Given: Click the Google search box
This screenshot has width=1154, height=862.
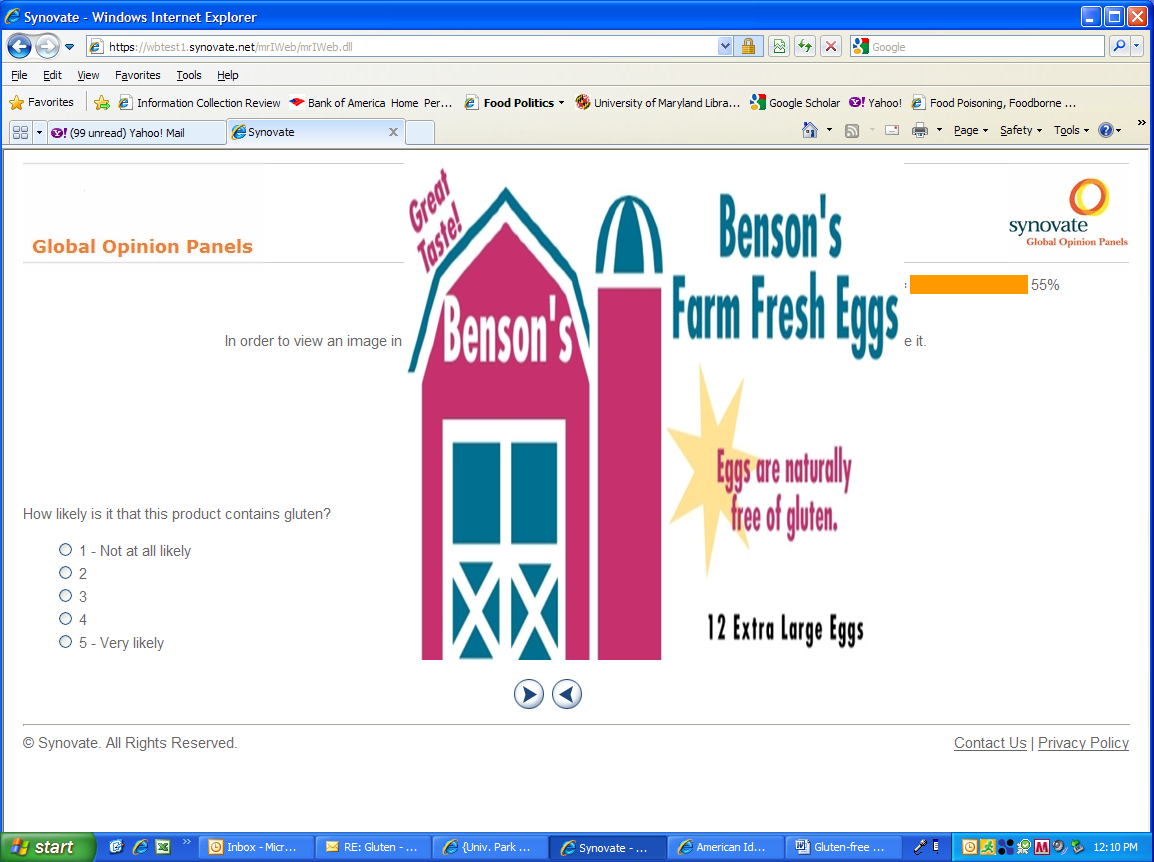Looking at the screenshot, I should [x=977, y=46].
